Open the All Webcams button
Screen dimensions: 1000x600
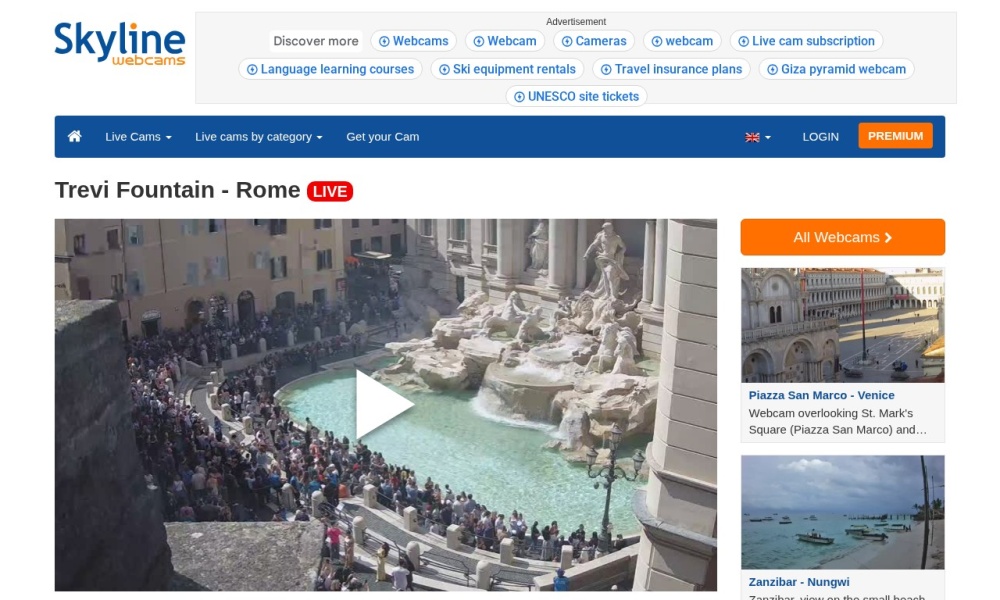842,237
